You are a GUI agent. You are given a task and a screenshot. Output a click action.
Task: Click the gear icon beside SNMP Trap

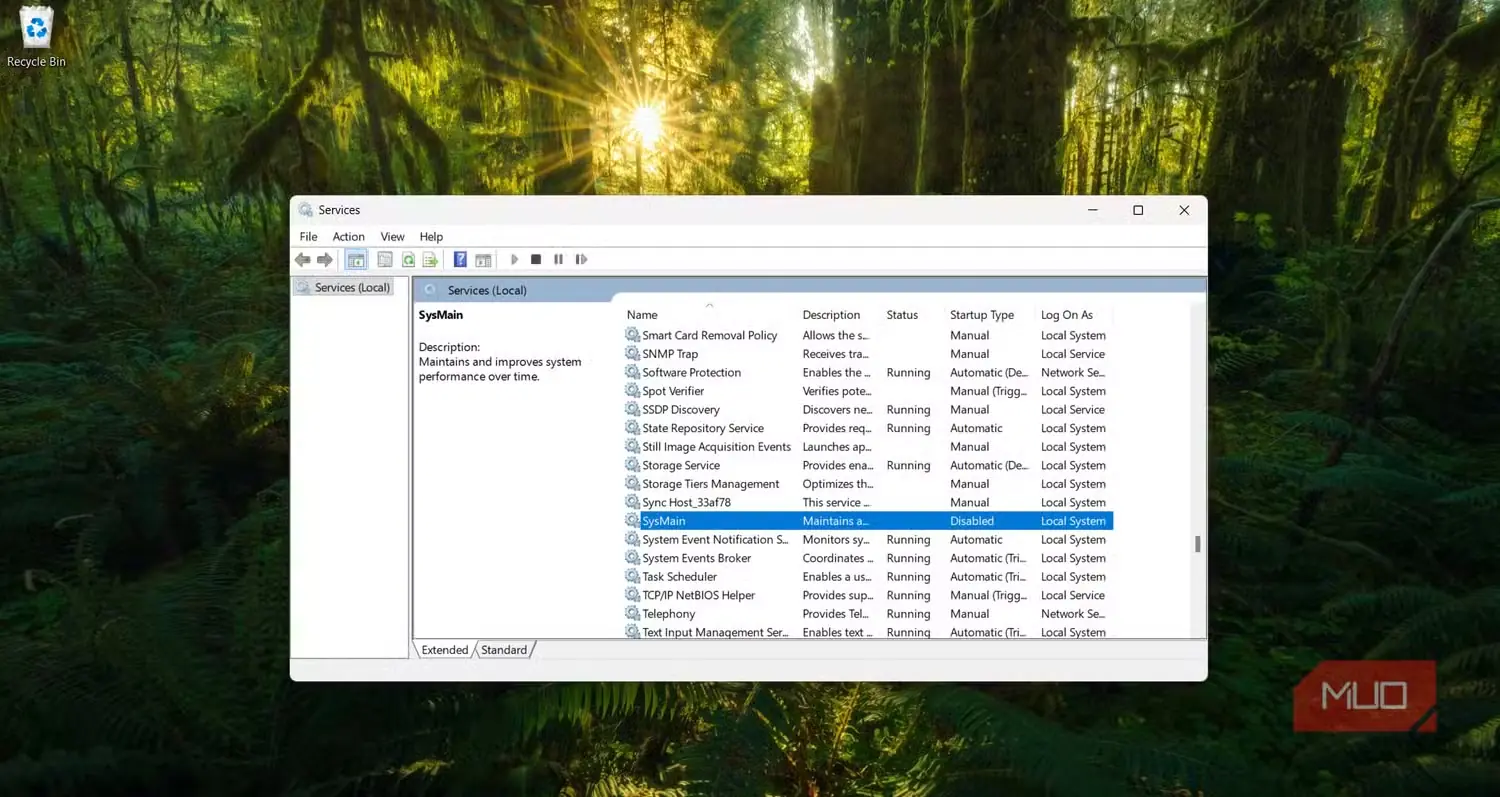[632, 354]
